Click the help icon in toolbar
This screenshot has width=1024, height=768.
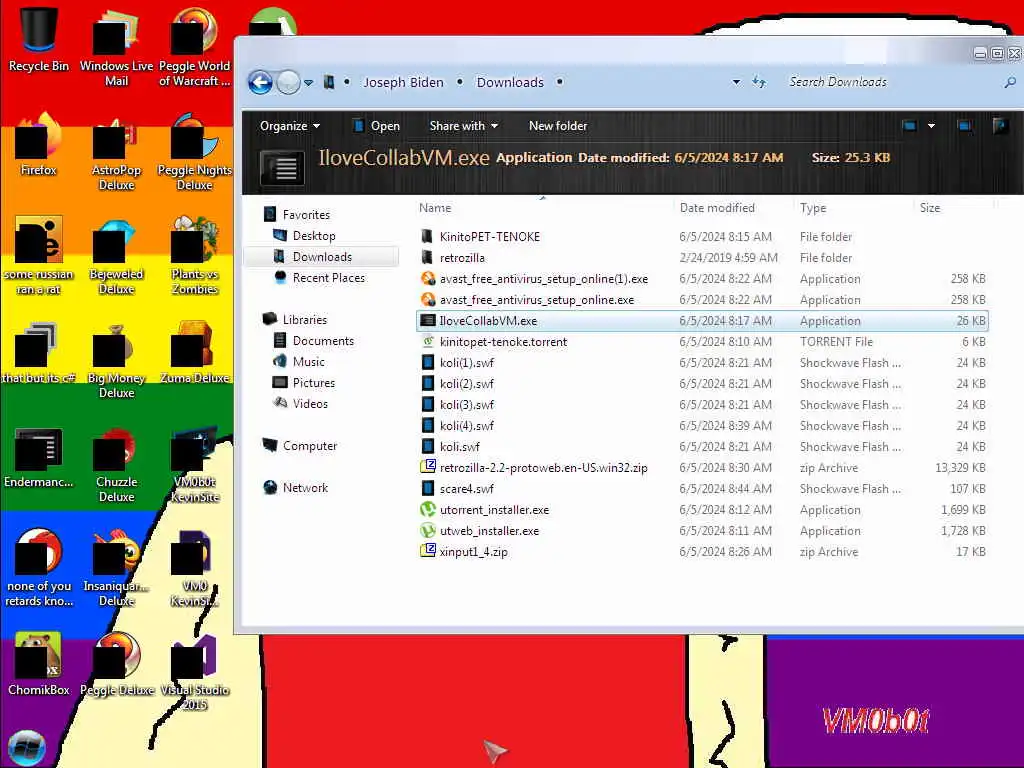(x=1000, y=125)
